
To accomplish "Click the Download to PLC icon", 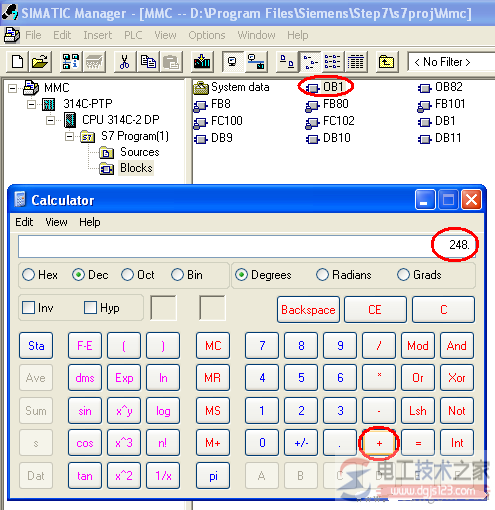I will 202,62.
